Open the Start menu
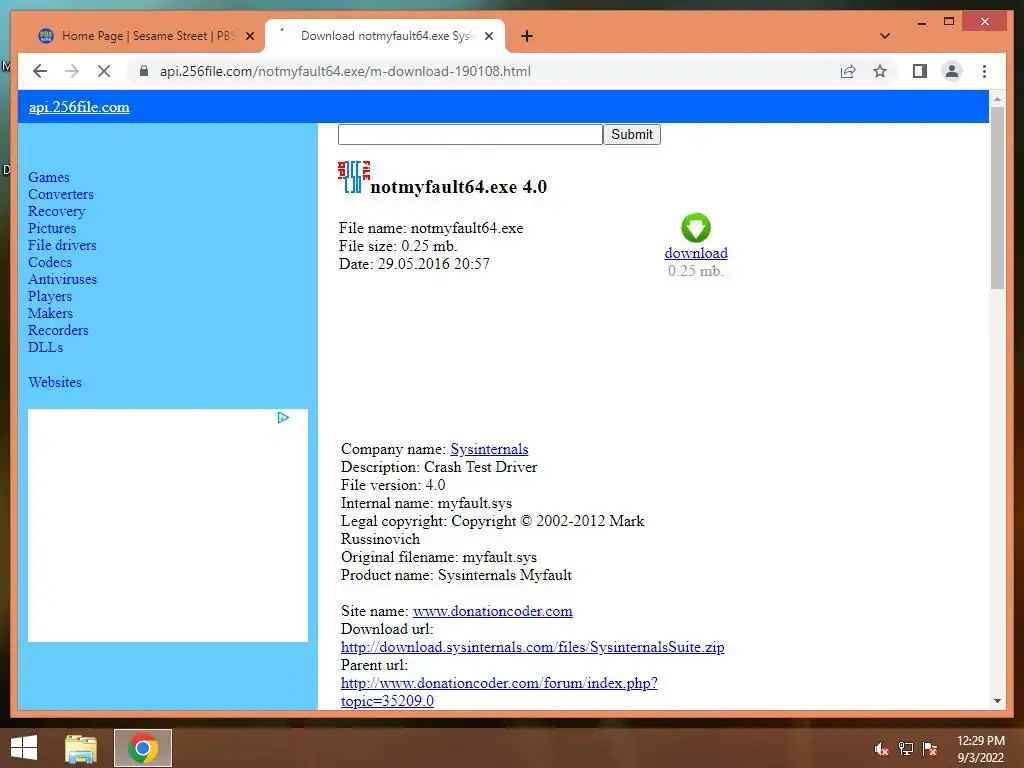Image resolution: width=1024 pixels, height=768 pixels. [24, 748]
